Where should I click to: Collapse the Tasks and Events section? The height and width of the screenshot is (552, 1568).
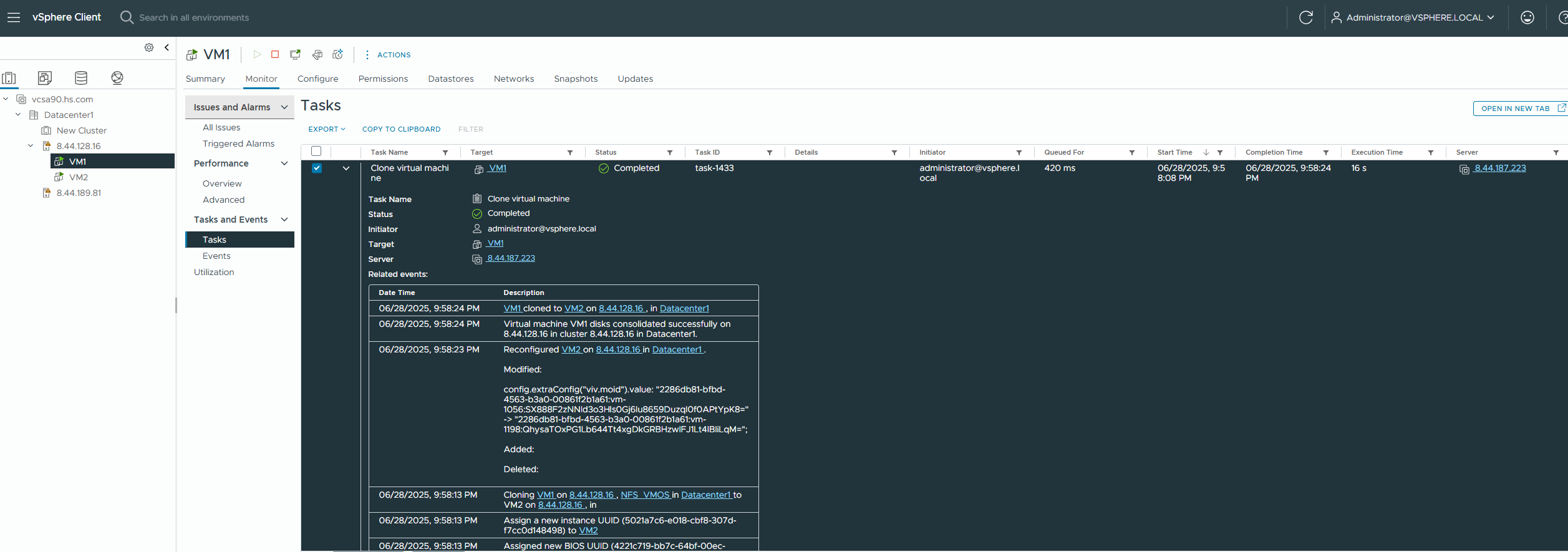(284, 220)
